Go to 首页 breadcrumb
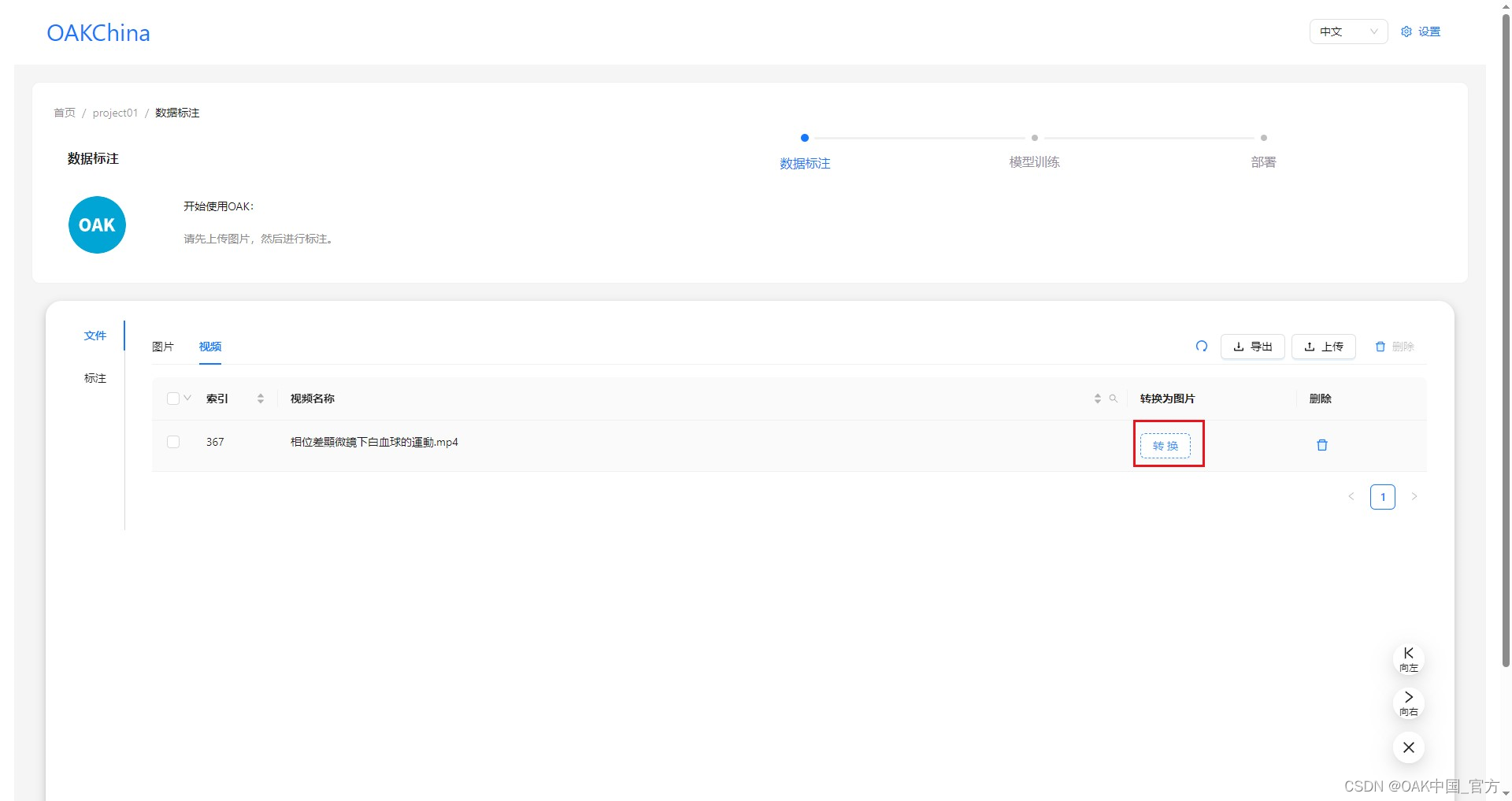 [65, 113]
